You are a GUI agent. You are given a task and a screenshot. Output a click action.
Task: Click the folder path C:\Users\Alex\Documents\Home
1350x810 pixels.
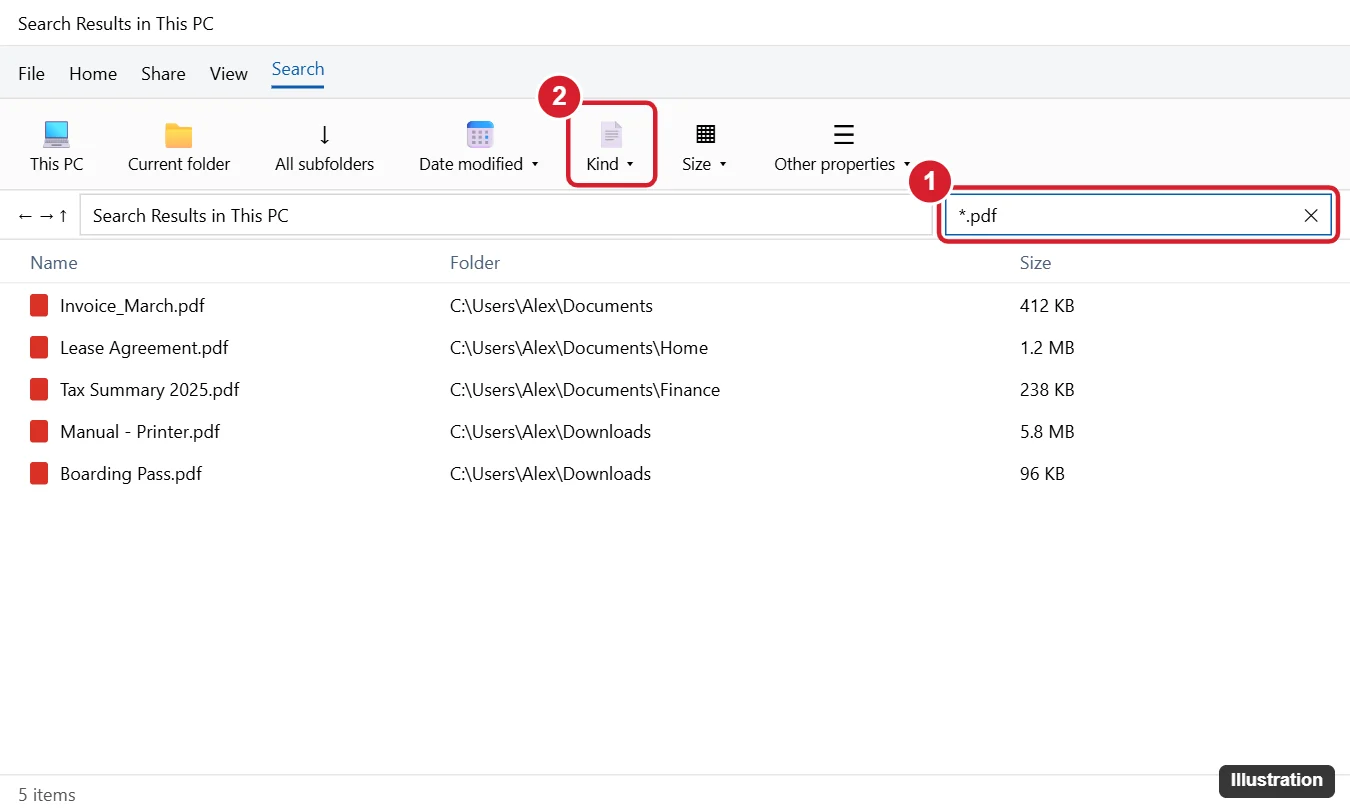point(579,348)
